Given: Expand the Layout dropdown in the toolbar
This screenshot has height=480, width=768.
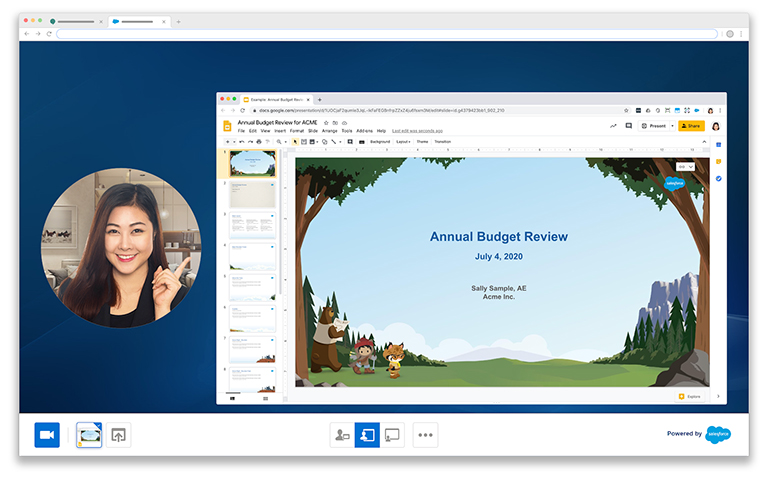Looking at the screenshot, I should 403,142.
